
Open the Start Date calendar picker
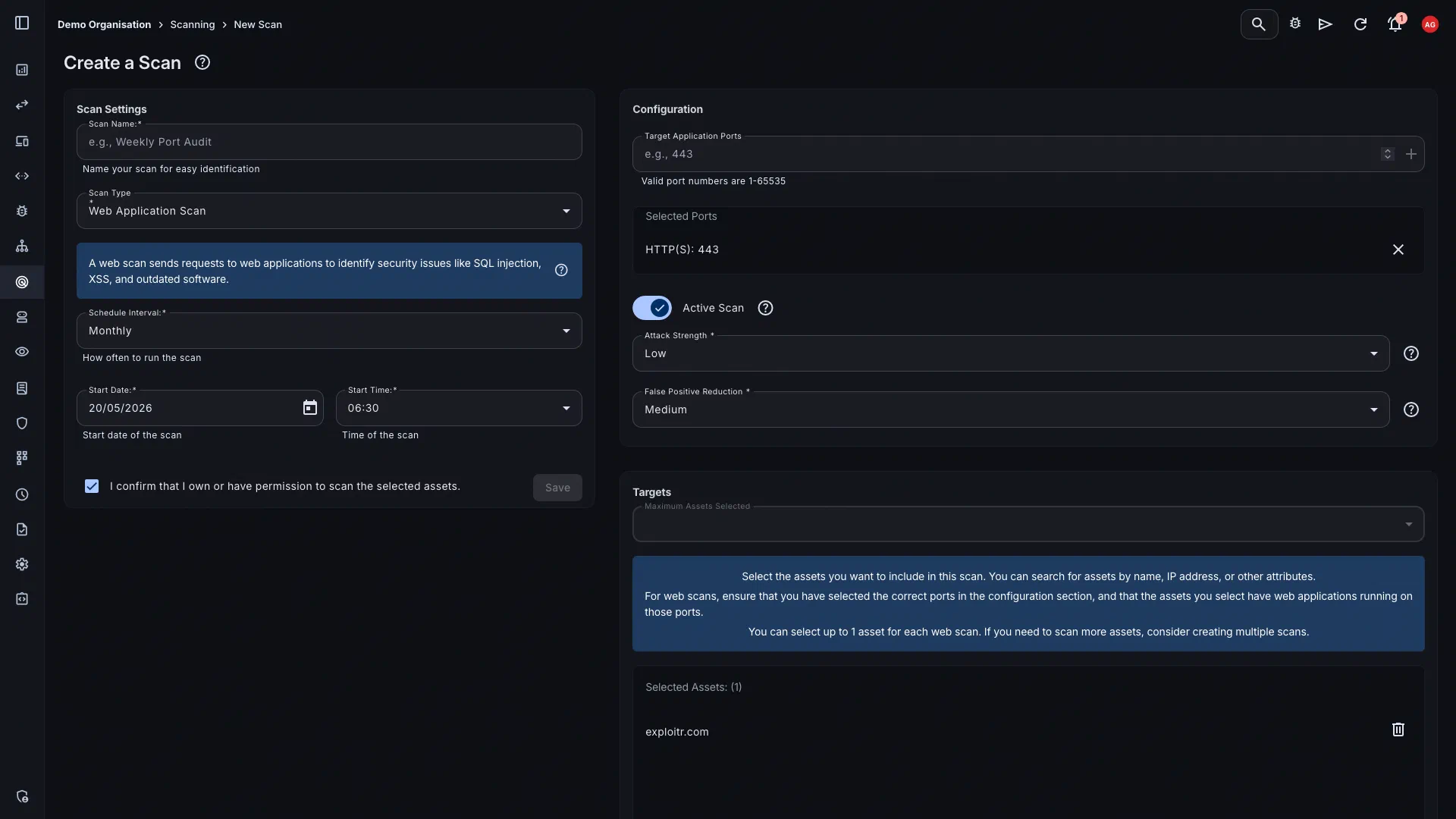(x=310, y=408)
